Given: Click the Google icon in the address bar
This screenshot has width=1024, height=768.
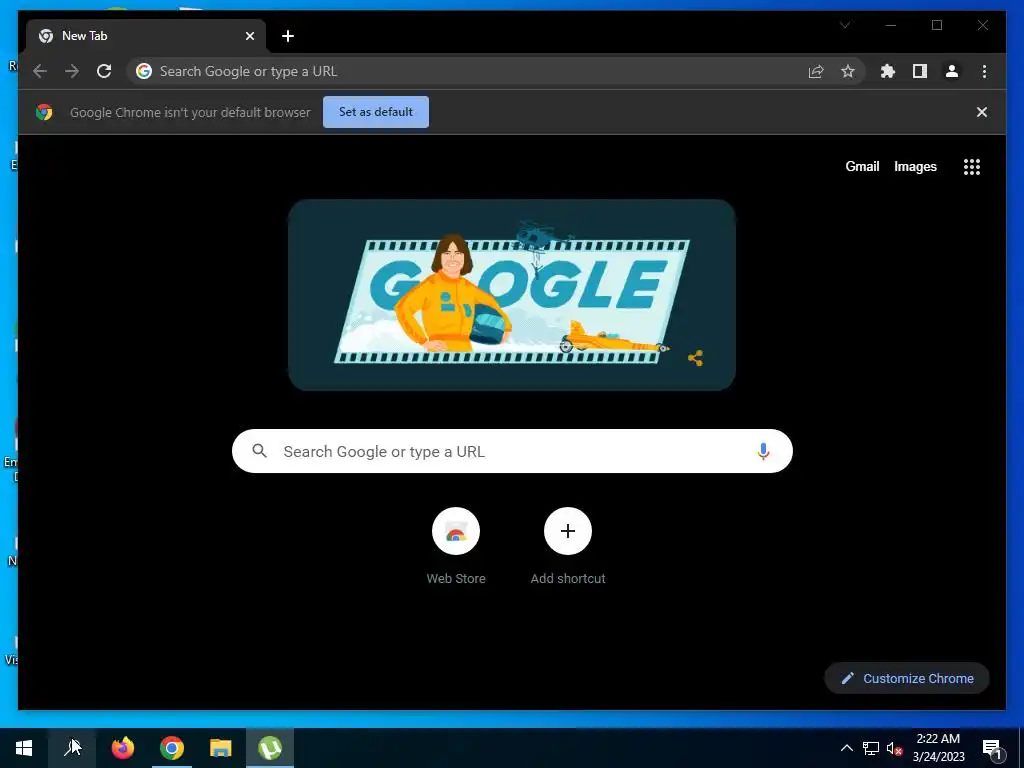Looking at the screenshot, I should 144,71.
